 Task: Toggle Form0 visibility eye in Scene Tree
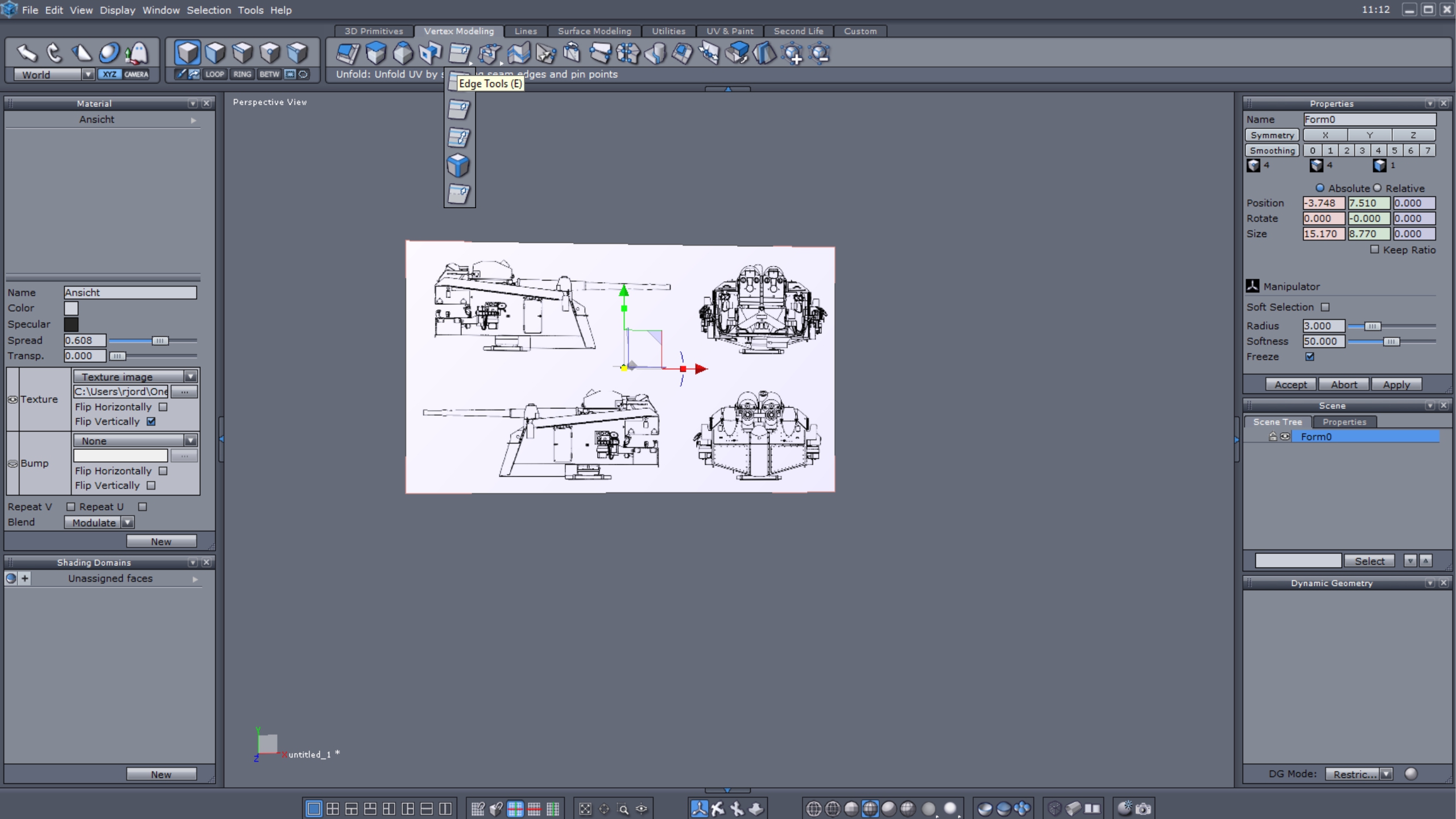coord(1285,436)
